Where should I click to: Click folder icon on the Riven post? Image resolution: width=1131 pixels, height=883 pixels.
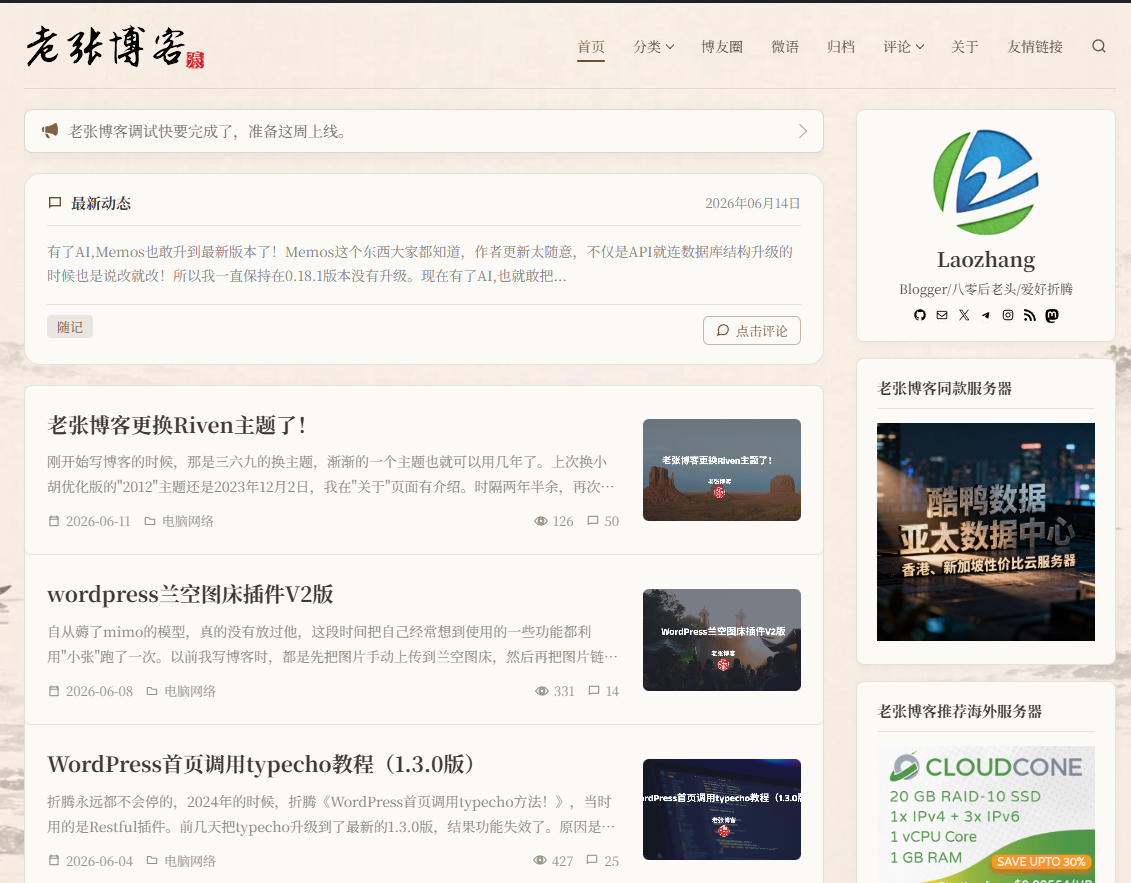[x=150, y=521]
